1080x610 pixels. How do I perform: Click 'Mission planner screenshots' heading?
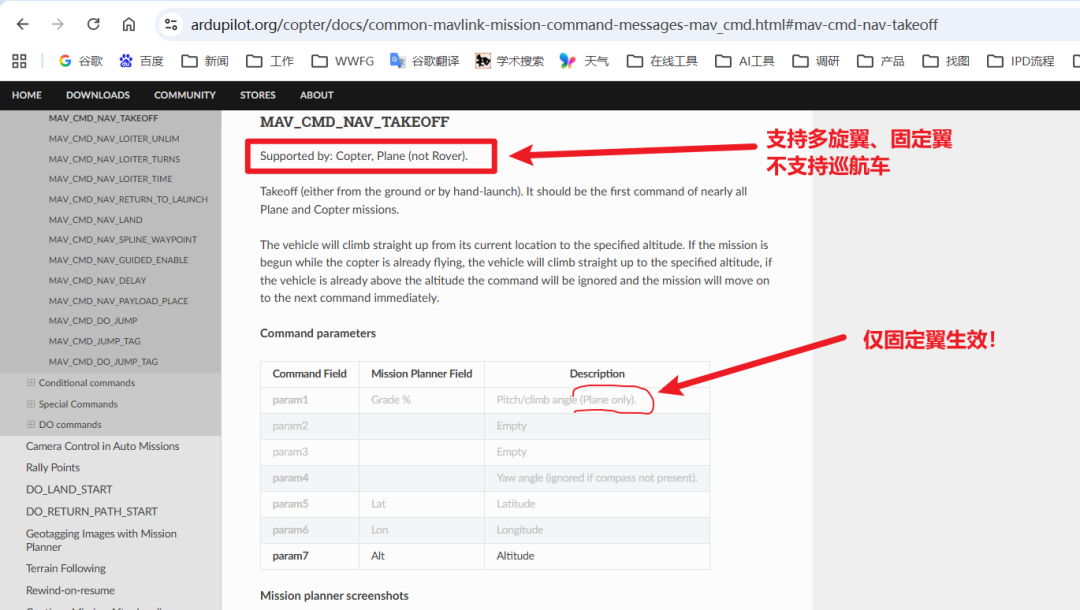(334, 596)
